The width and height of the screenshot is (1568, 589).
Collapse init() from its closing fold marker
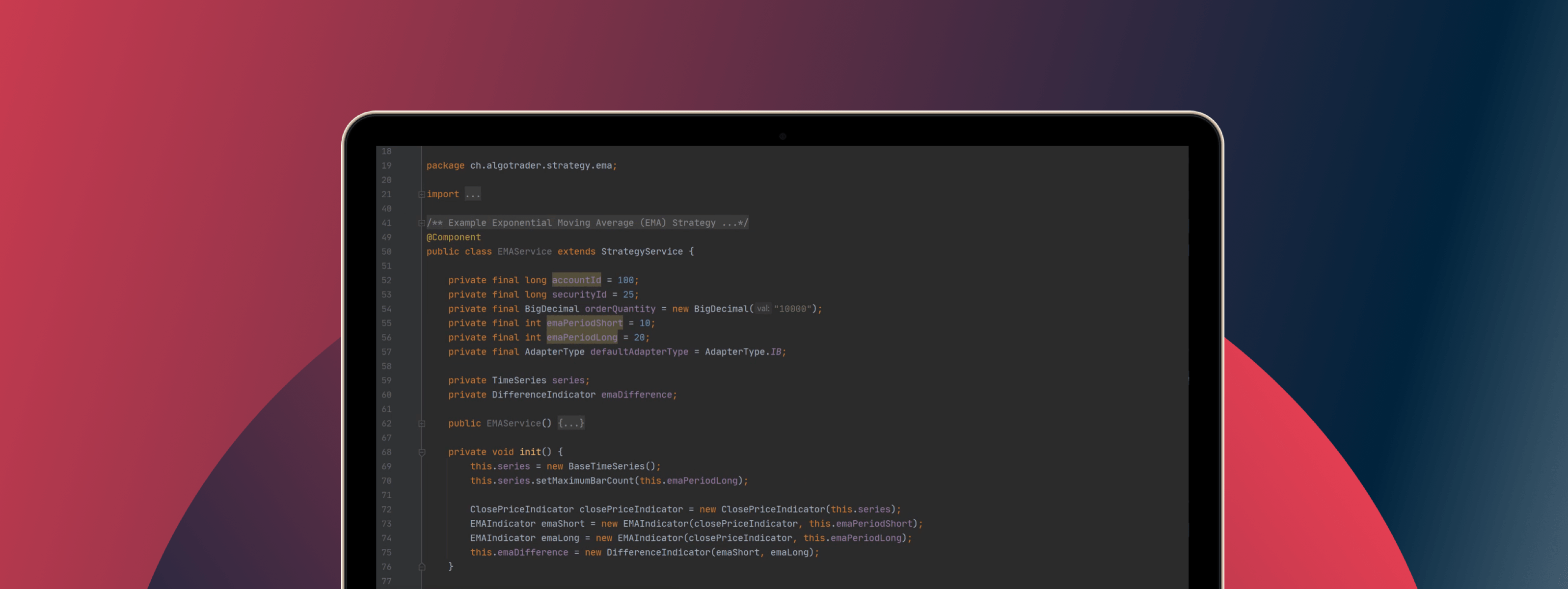tap(421, 566)
